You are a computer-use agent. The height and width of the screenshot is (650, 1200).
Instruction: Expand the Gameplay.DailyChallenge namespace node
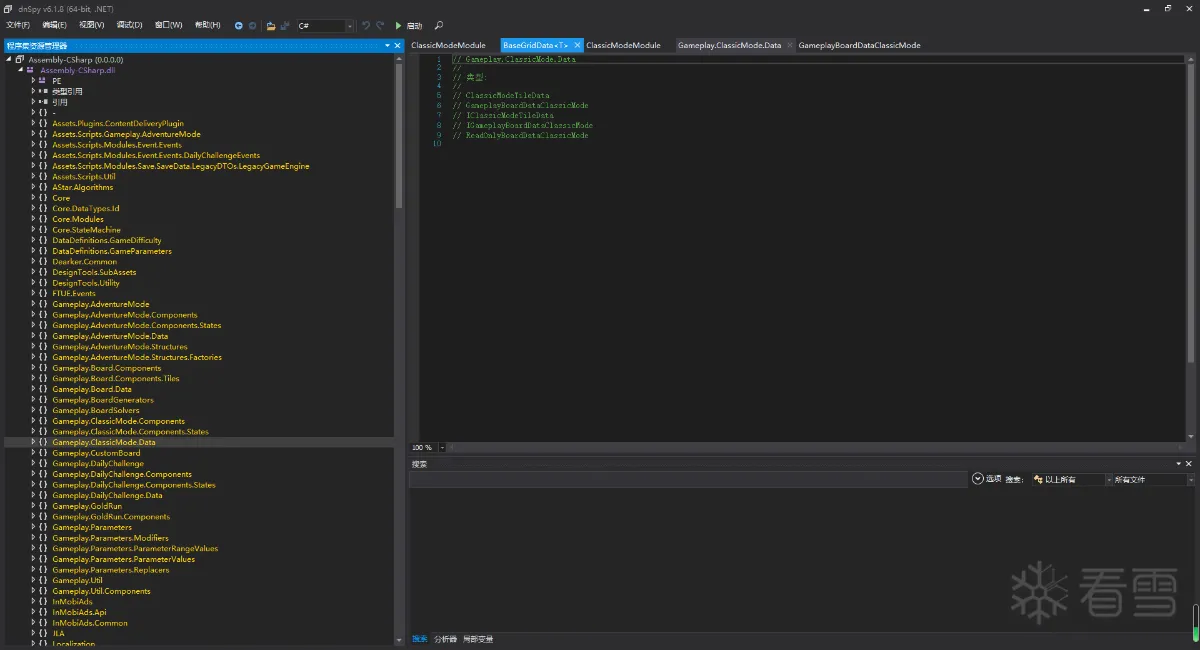[33, 463]
